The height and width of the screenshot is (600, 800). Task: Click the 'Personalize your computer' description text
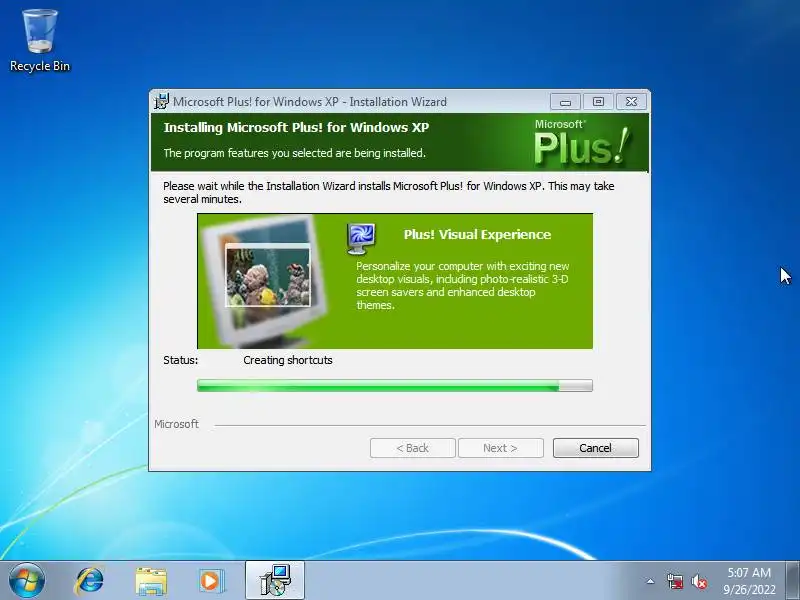(x=462, y=286)
